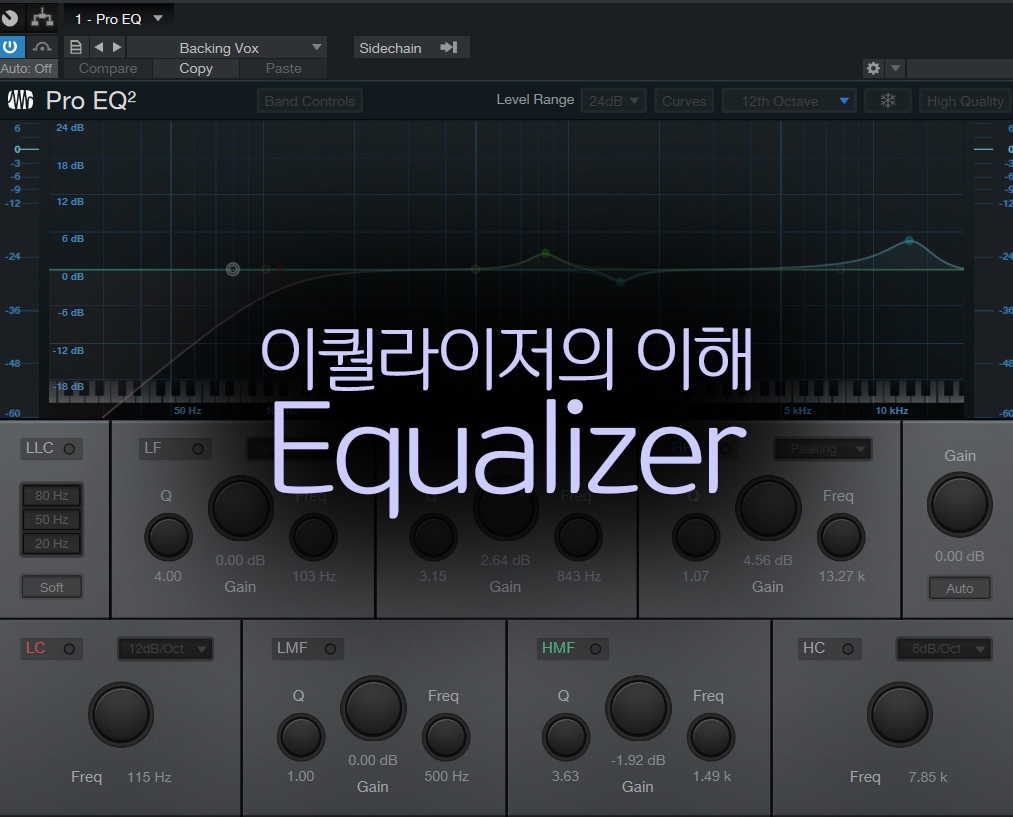The height and width of the screenshot is (817, 1013).
Task: Select the LLC band node on curve
Action: point(233,269)
